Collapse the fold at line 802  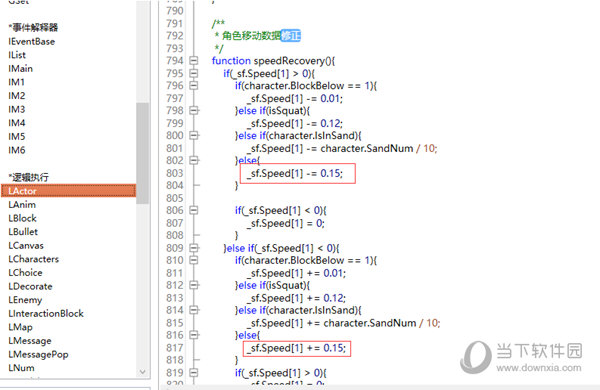(x=194, y=160)
